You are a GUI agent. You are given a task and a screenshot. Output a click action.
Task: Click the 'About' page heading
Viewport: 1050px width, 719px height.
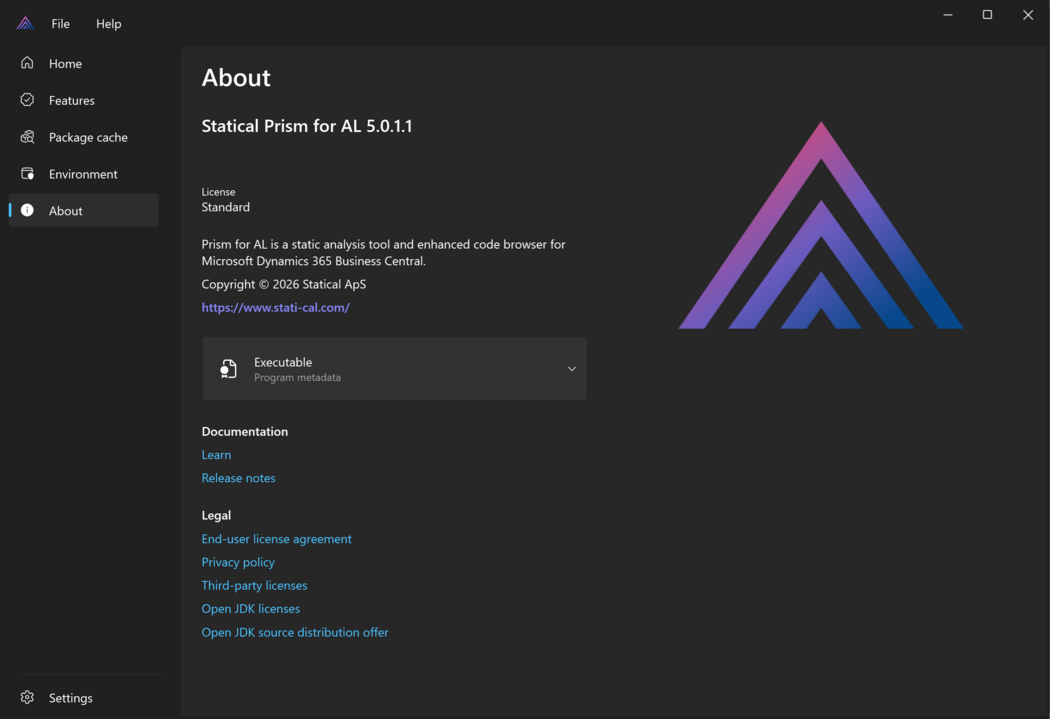[236, 78]
